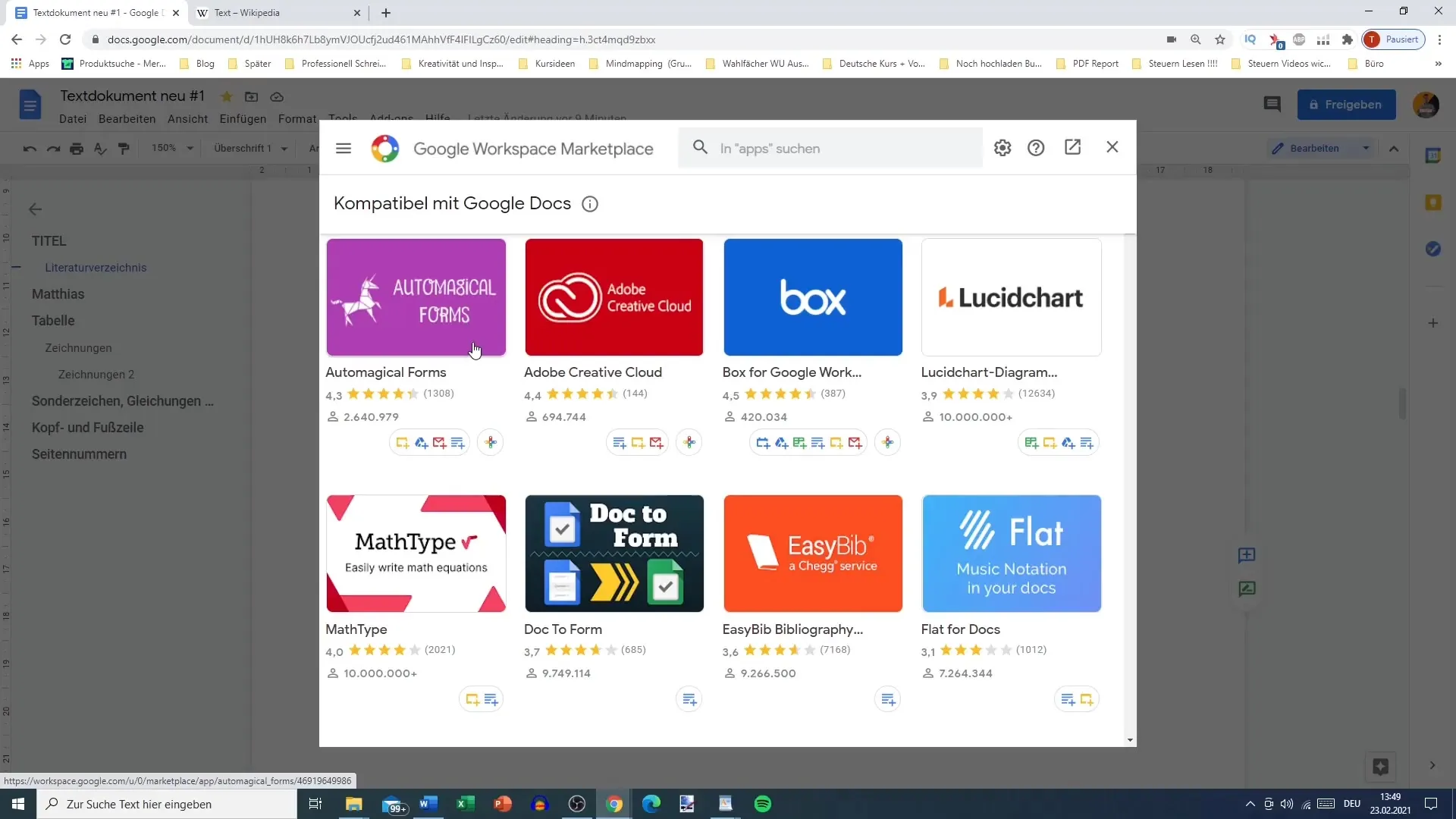Click the MathType title link
Image resolution: width=1456 pixels, height=819 pixels.
pos(356,629)
